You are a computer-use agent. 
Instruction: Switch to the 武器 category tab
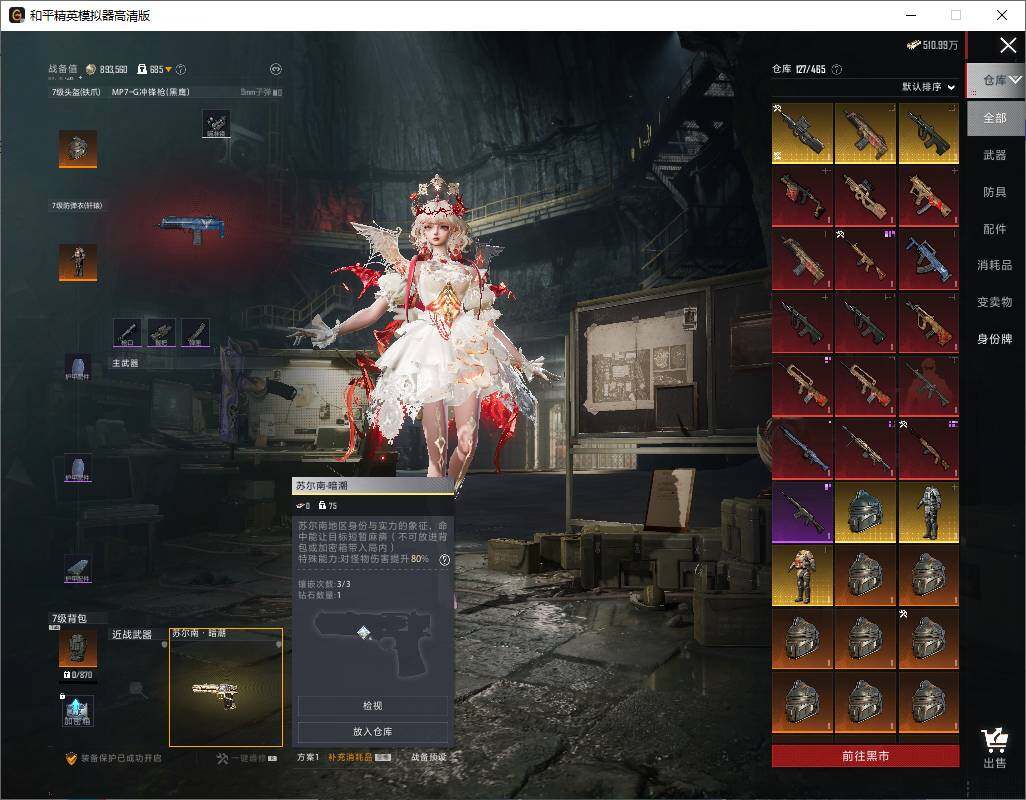point(995,155)
